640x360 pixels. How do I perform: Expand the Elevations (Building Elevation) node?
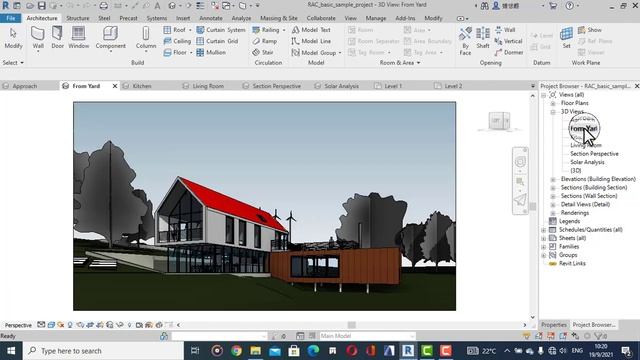[x=553, y=180]
